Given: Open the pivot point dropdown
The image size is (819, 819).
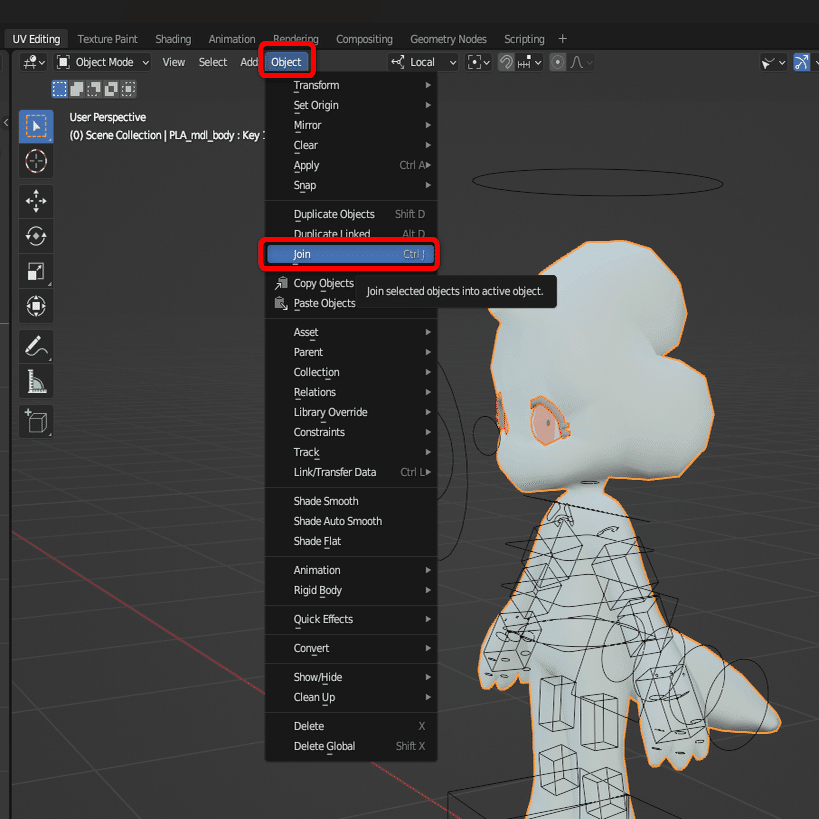Looking at the screenshot, I should tap(478, 63).
